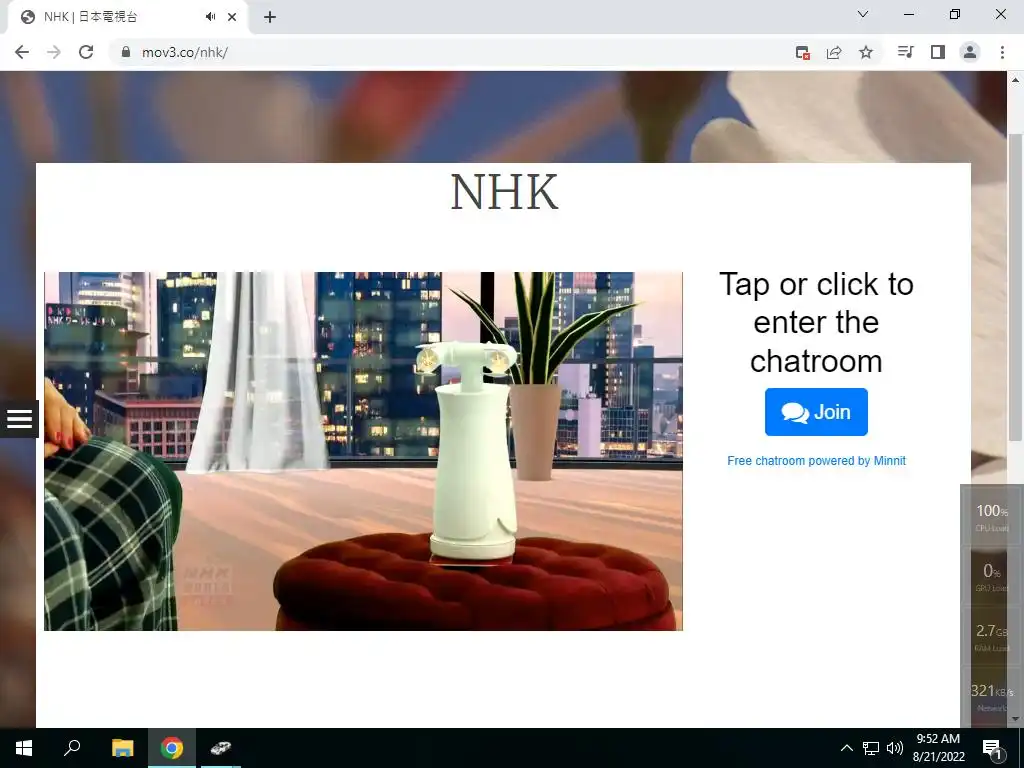Image resolution: width=1024 pixels, height=768 pixels.
Task: Open the volume tray icon
Action: tap(895, 748)
